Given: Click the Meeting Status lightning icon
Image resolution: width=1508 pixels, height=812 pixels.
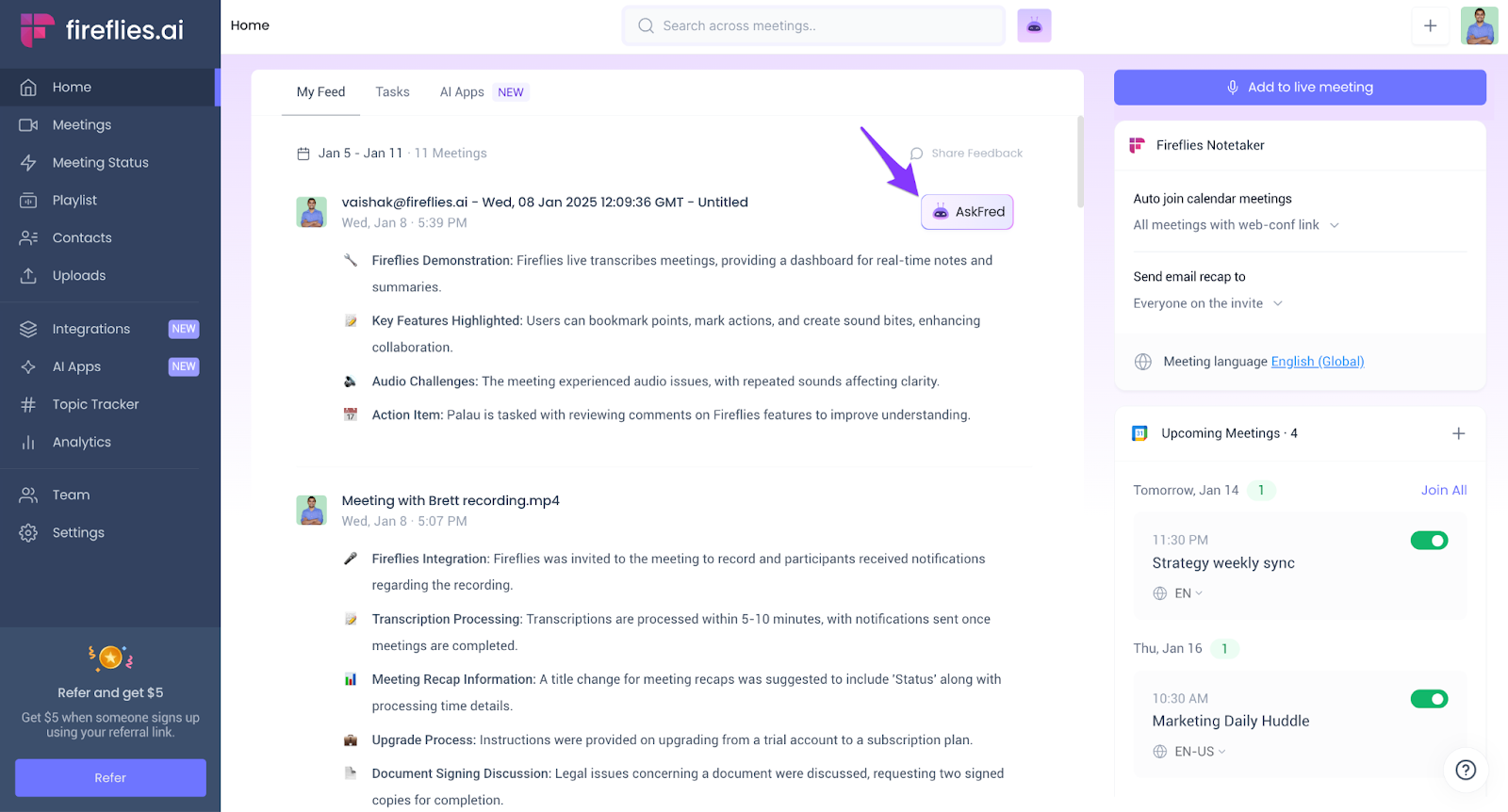Looking at the screenshot, I should (x=28, y=162).
